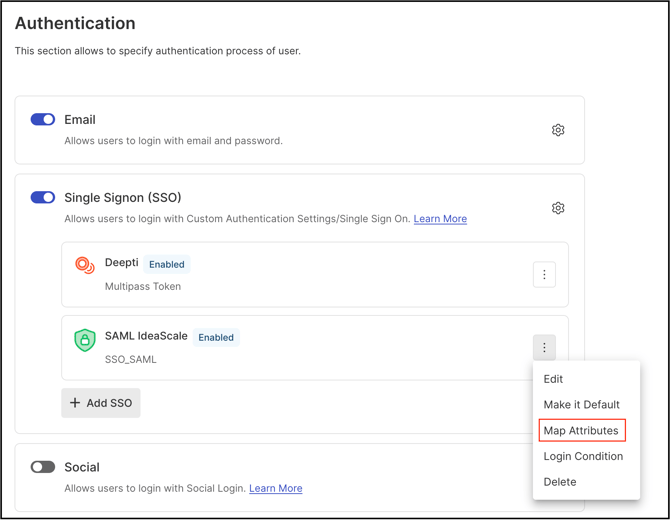Viewport: 670px width, 520px height.
Task: Select Edit from the context menu
Action: click(x=553, y=379)
